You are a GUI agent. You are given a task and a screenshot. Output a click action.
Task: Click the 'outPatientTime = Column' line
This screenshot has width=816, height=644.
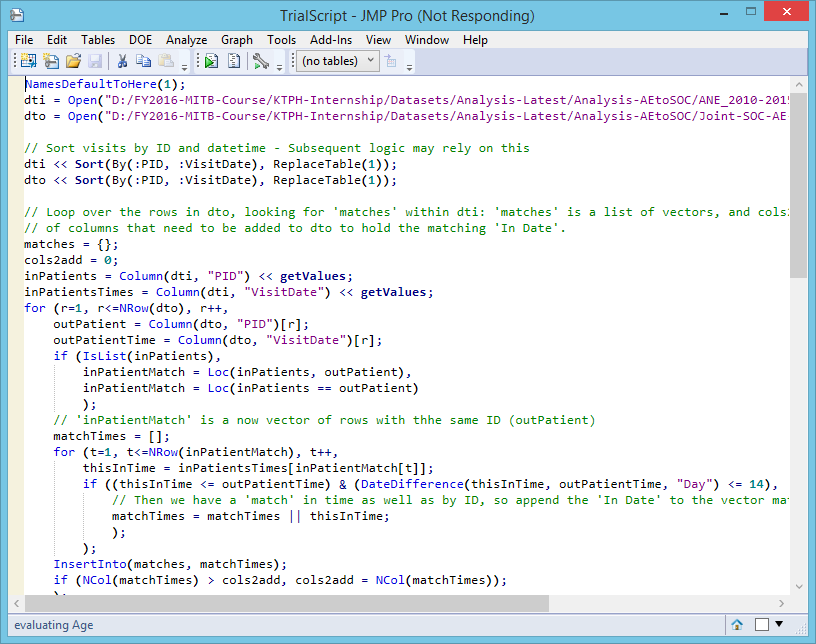(x=218, y=340)
